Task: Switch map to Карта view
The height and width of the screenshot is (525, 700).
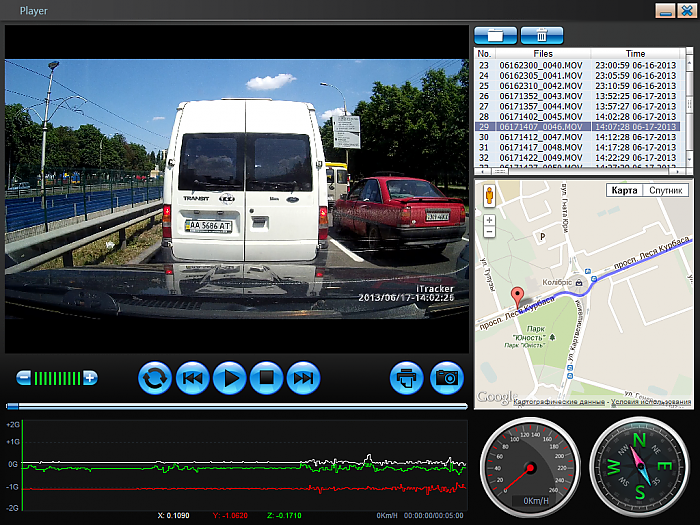Action: (x=624, y=190)
